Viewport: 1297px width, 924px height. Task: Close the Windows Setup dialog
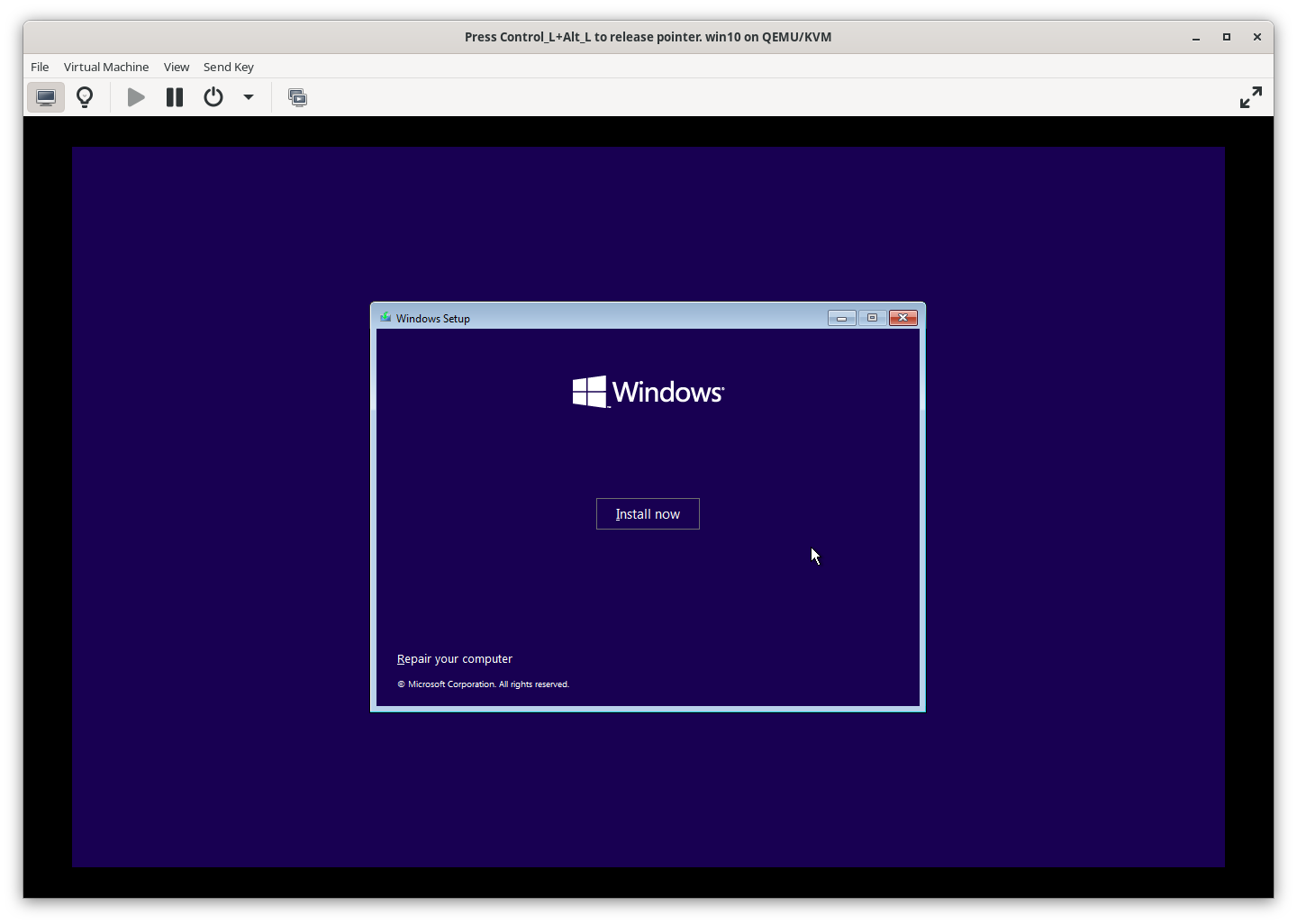coord(903,318)
